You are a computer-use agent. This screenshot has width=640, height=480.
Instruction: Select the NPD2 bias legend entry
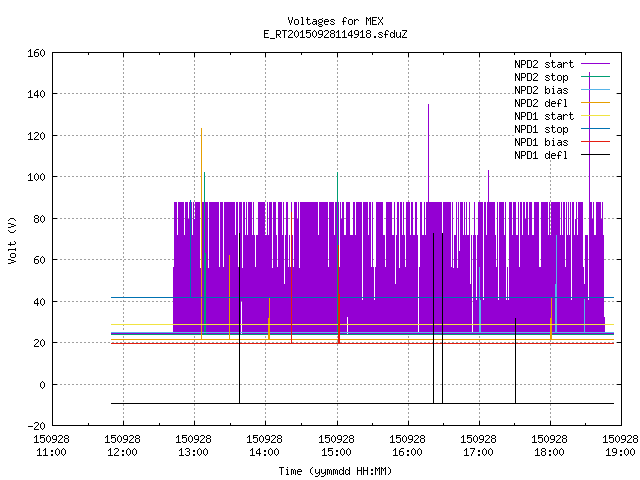click(562, 90)
